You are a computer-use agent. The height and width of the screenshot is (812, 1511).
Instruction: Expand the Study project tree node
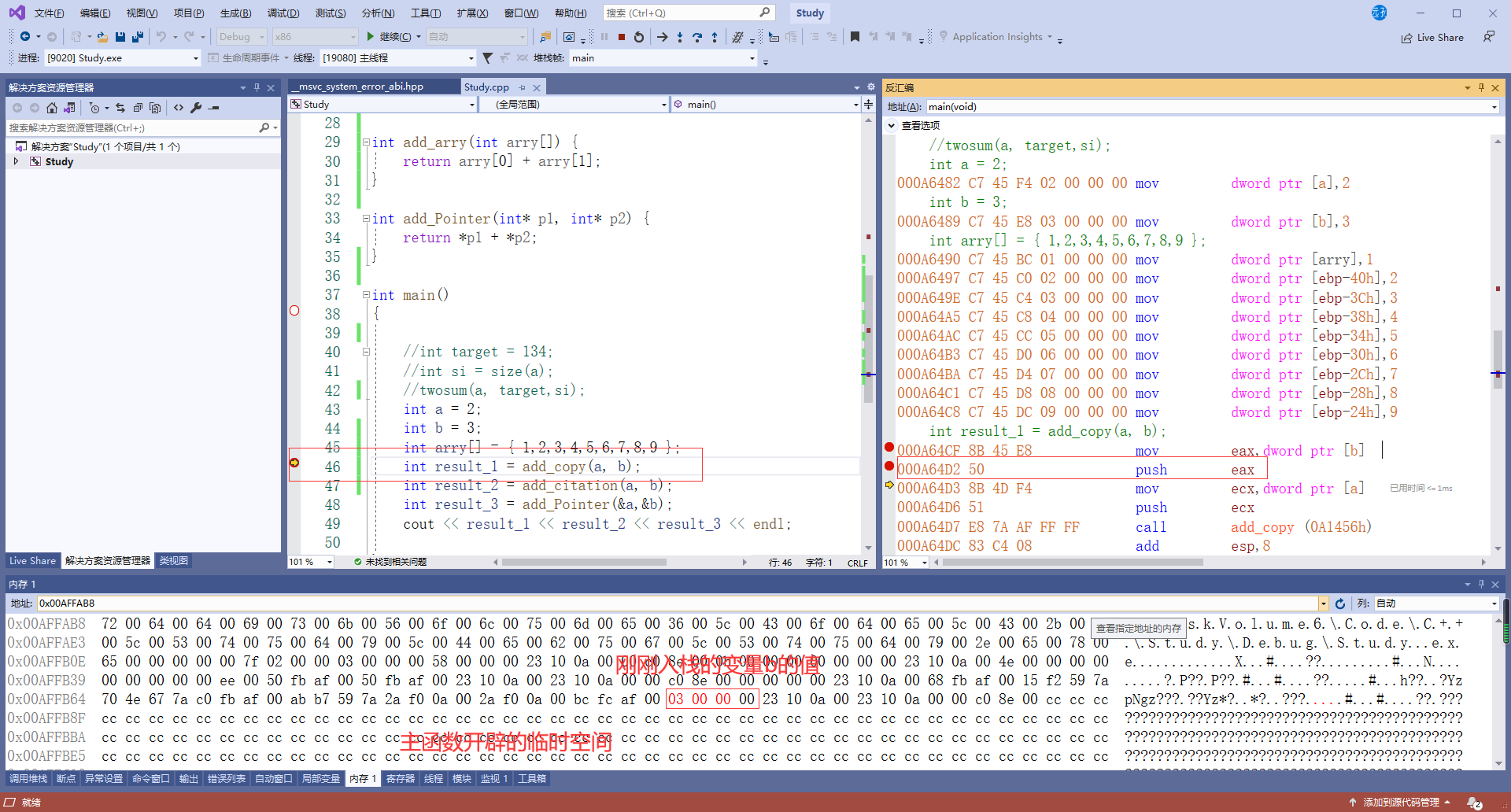pyautogui.click(x=16, y=161)
